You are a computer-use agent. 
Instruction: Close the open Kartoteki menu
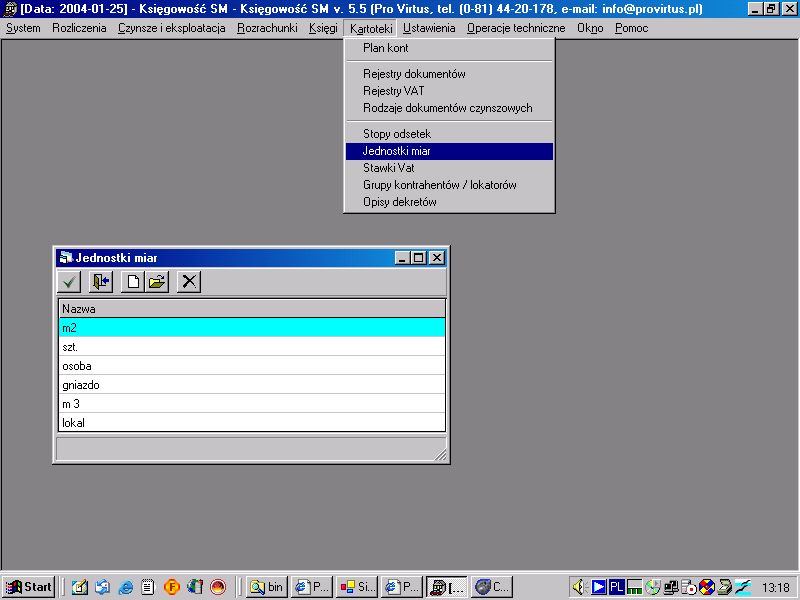pyautogui.click(x=371, y=28)
